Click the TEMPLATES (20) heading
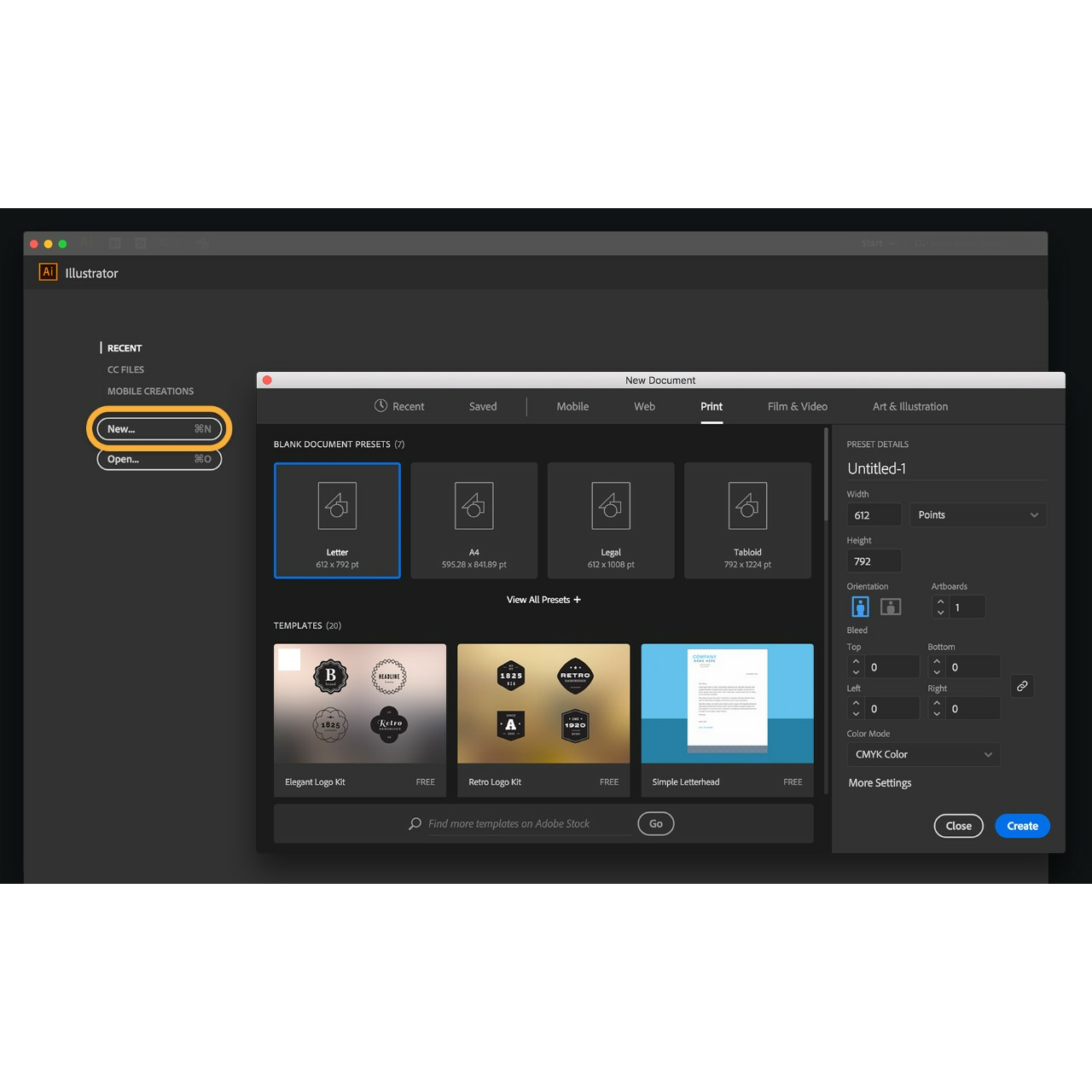The width and height of the screenshot is (1092, 1092). (307, 625)
